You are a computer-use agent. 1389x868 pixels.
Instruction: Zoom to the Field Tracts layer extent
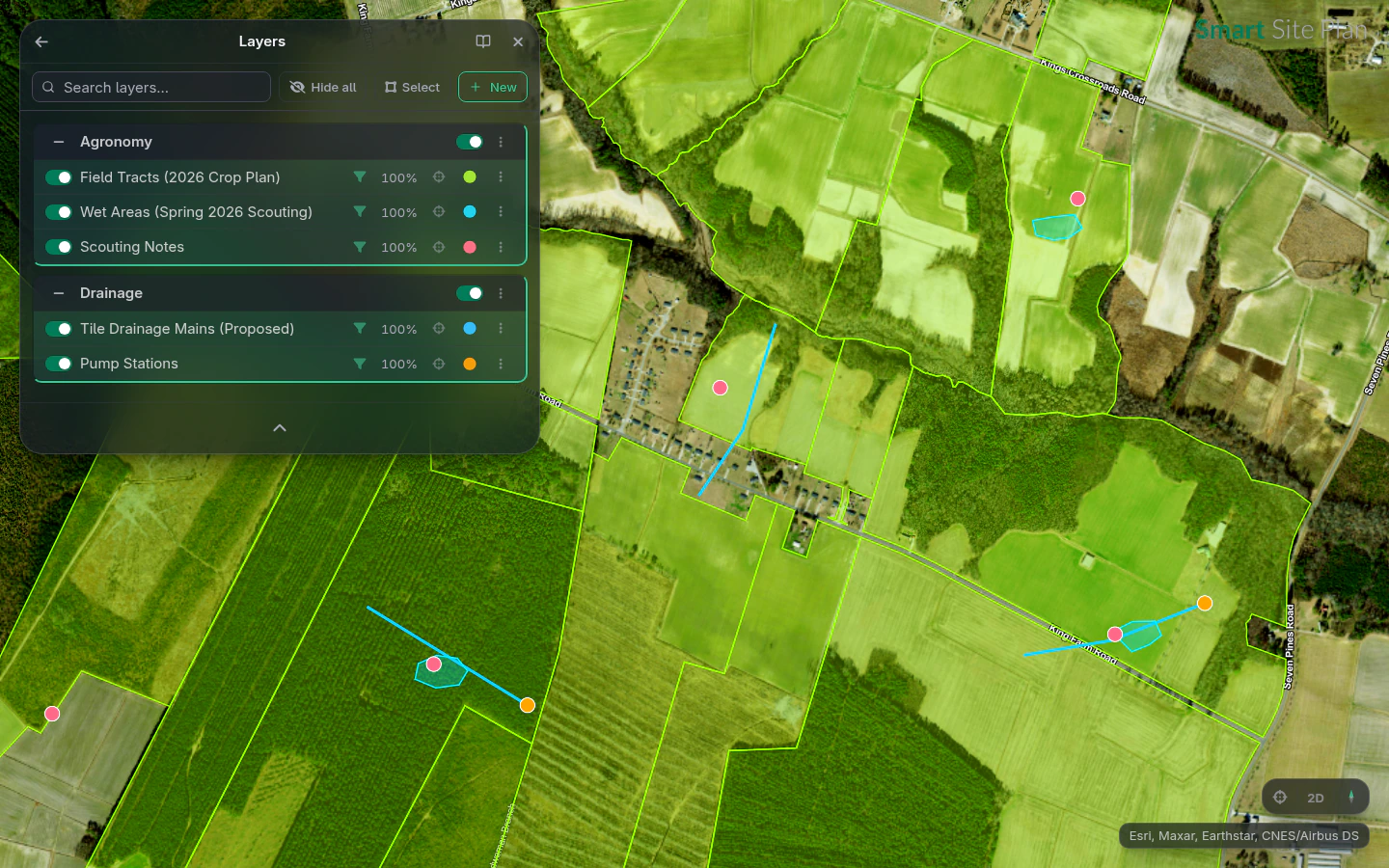[439, 177]
